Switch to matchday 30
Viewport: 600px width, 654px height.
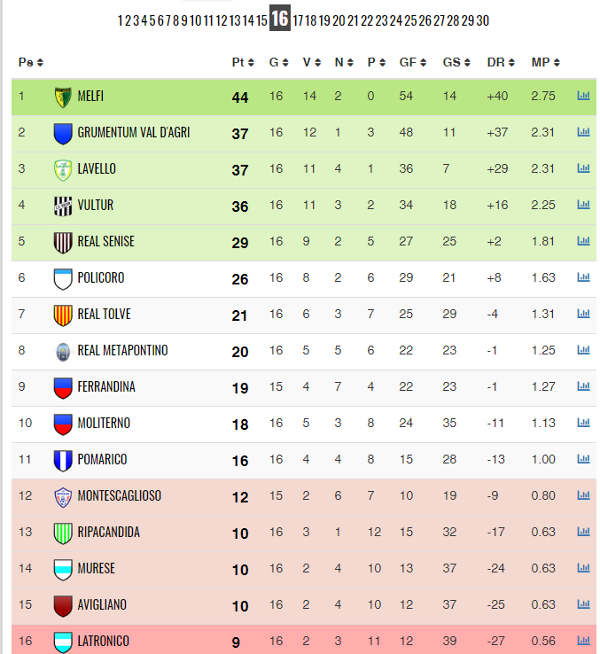[482, 20]
